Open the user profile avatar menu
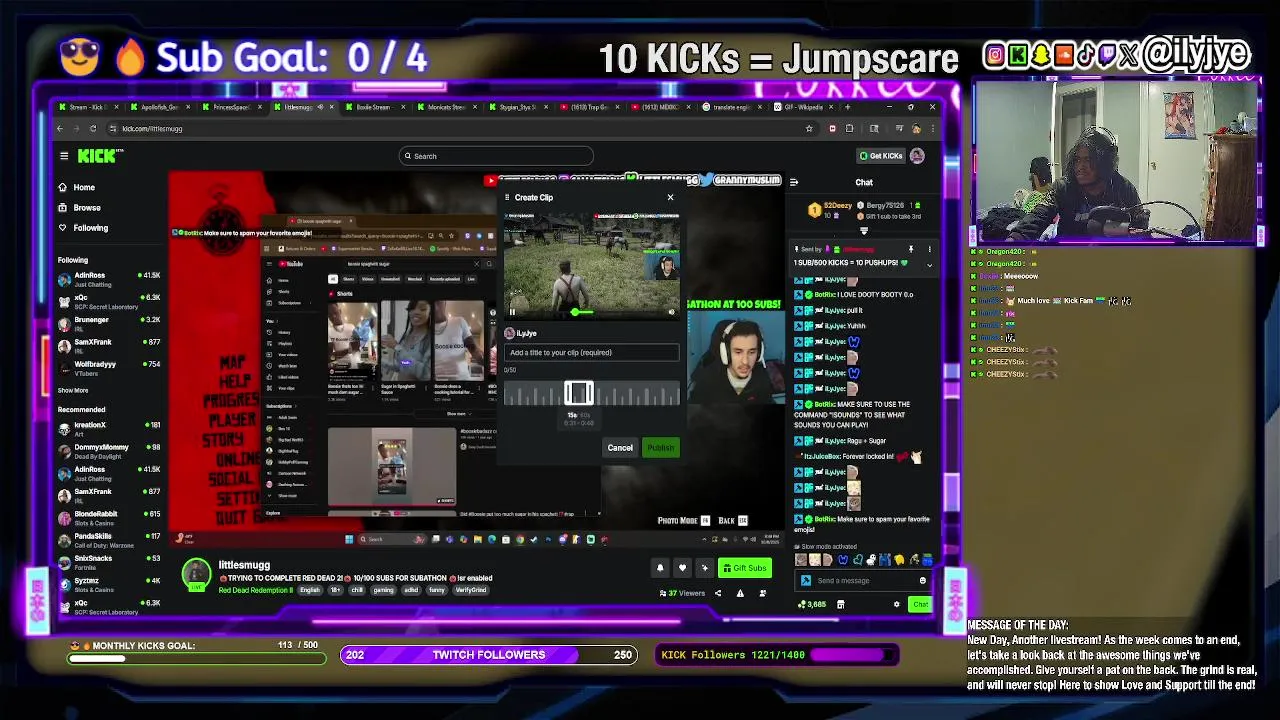The width and height of the screenshot is (1280, 720). [917, 156]
